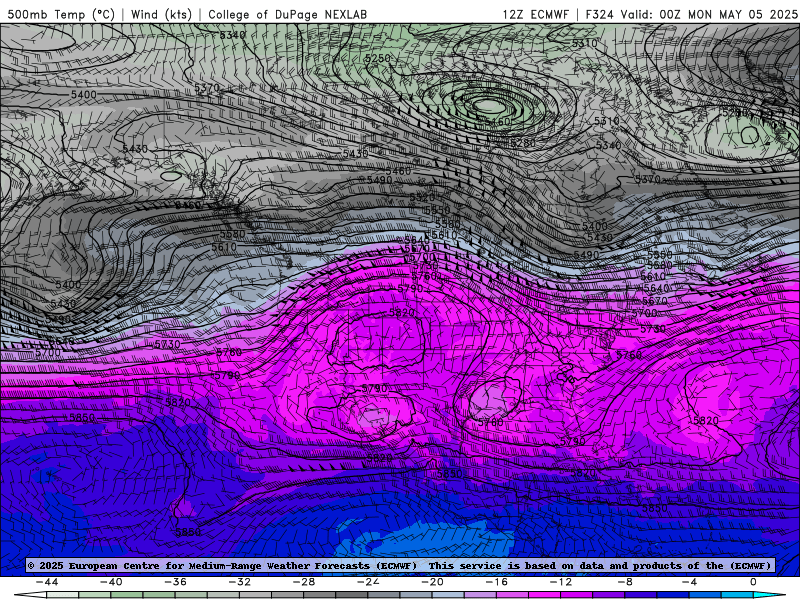Click the -44 color scale label
Screen dimensions: 800x600
point(46,582)
